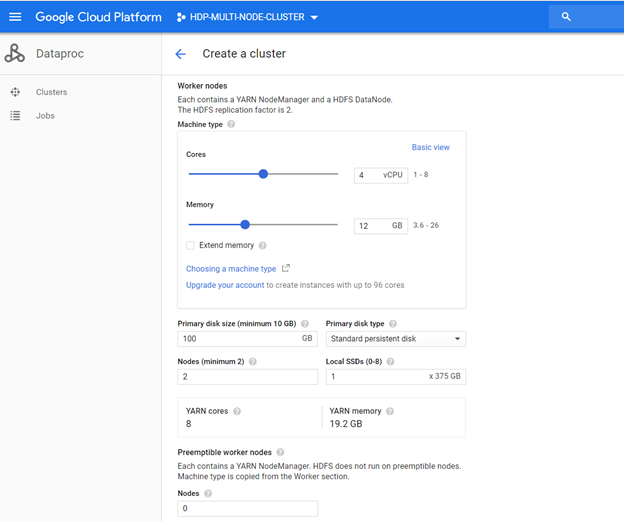Click the Nodes (minimum 2) help icon

[x=253, y=362]
